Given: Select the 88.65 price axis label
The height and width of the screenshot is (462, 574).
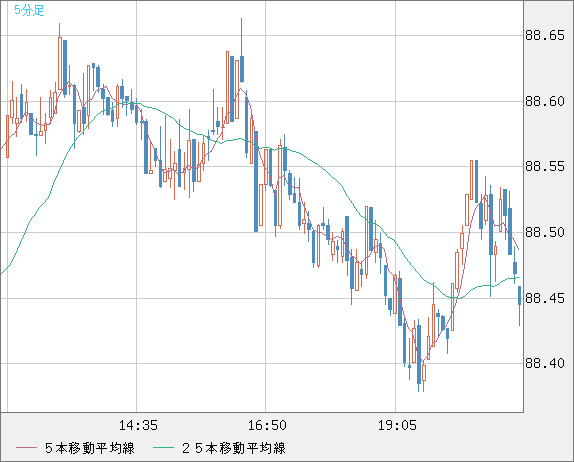Looking at the screenshot, I should (545, 36).
